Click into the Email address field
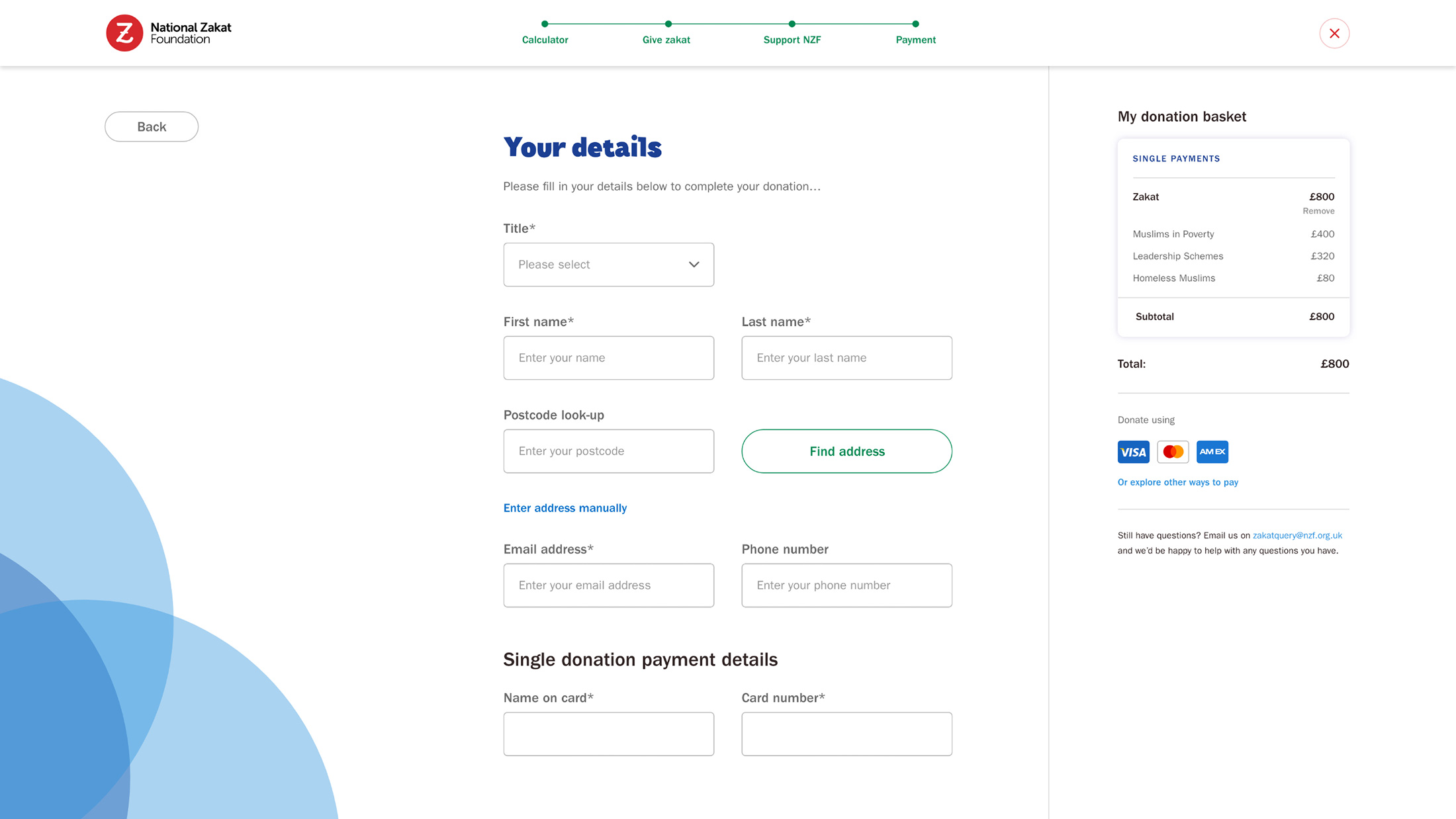This screenshot has height=819, width=1456. (x=608, y=585)
